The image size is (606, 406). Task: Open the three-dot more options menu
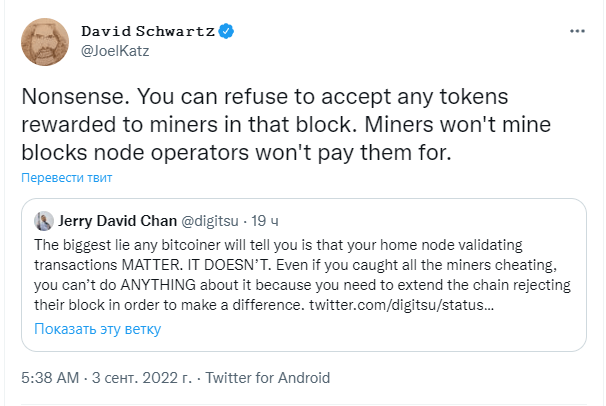click(x=577, y=31)
